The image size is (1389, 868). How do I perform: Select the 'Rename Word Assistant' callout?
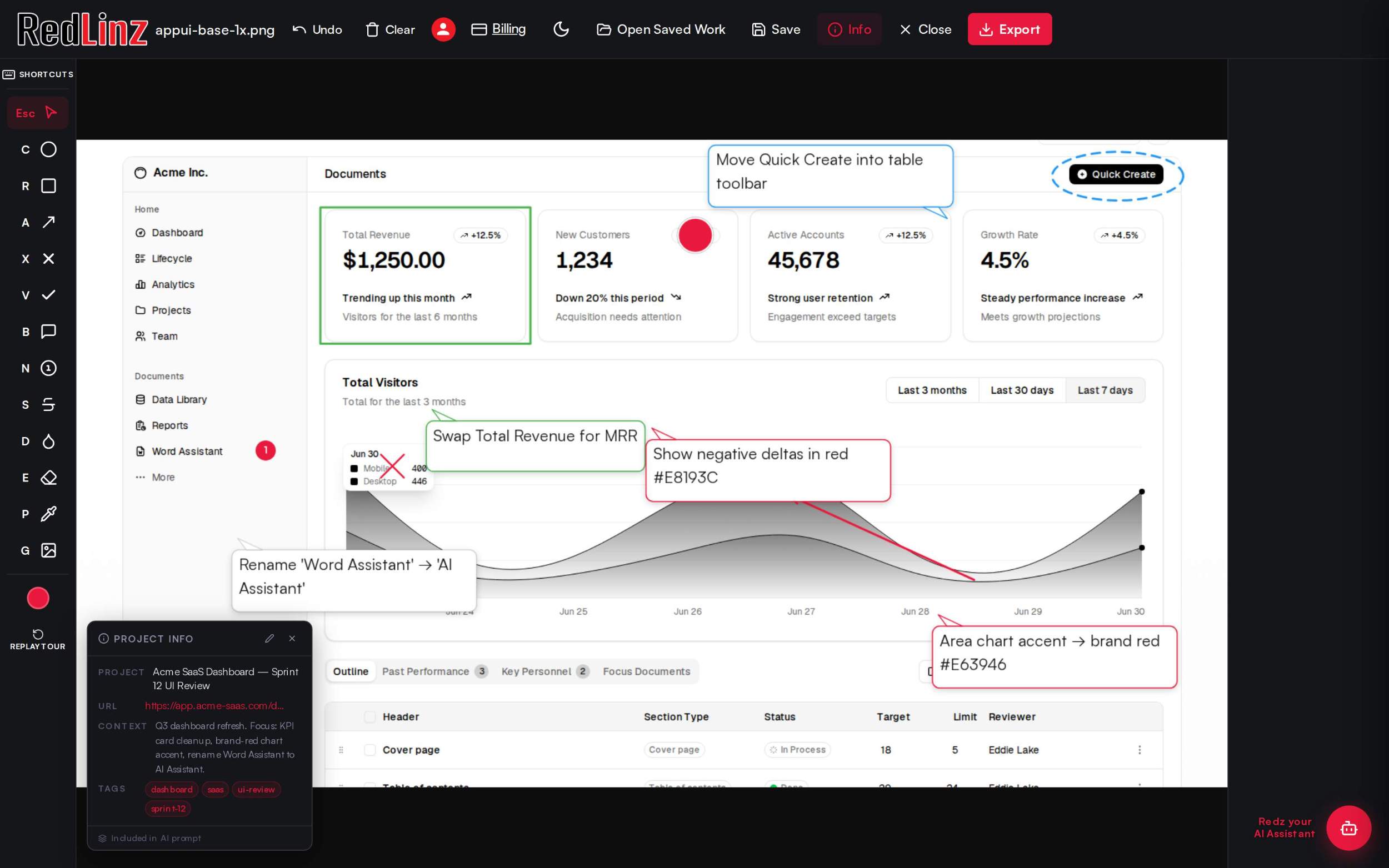(x=354, y=580)
